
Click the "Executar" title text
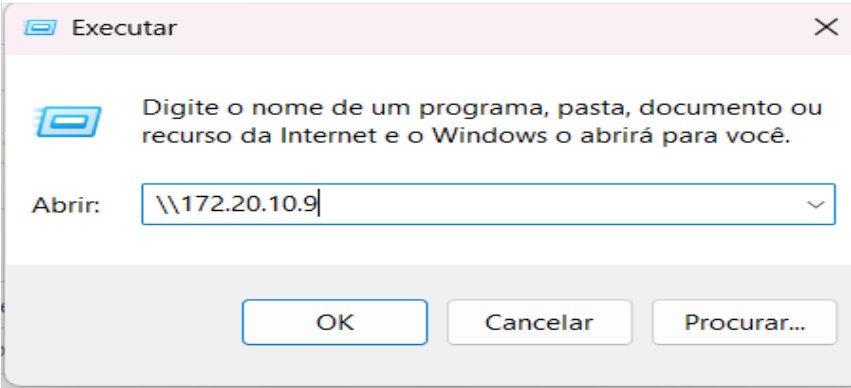pos(124,28)
